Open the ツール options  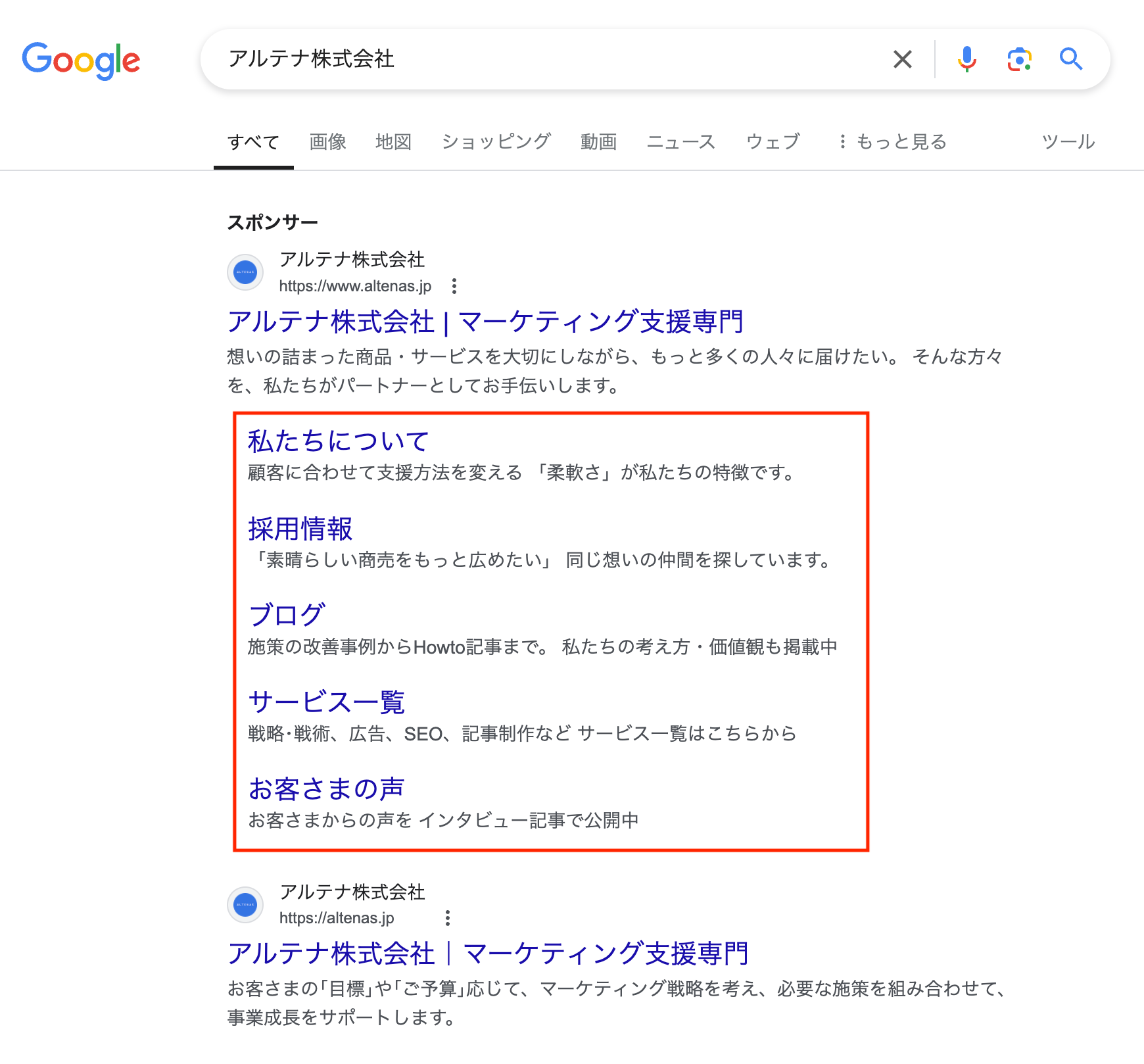pos(1068,142)
